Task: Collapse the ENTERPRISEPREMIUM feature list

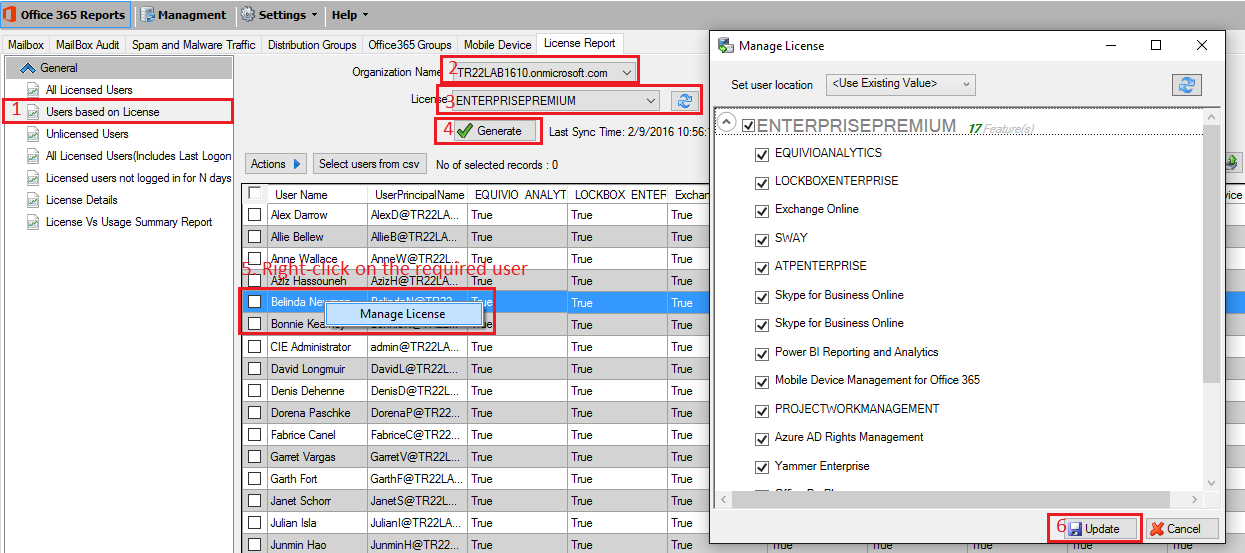Action: [x=728, y=124]
